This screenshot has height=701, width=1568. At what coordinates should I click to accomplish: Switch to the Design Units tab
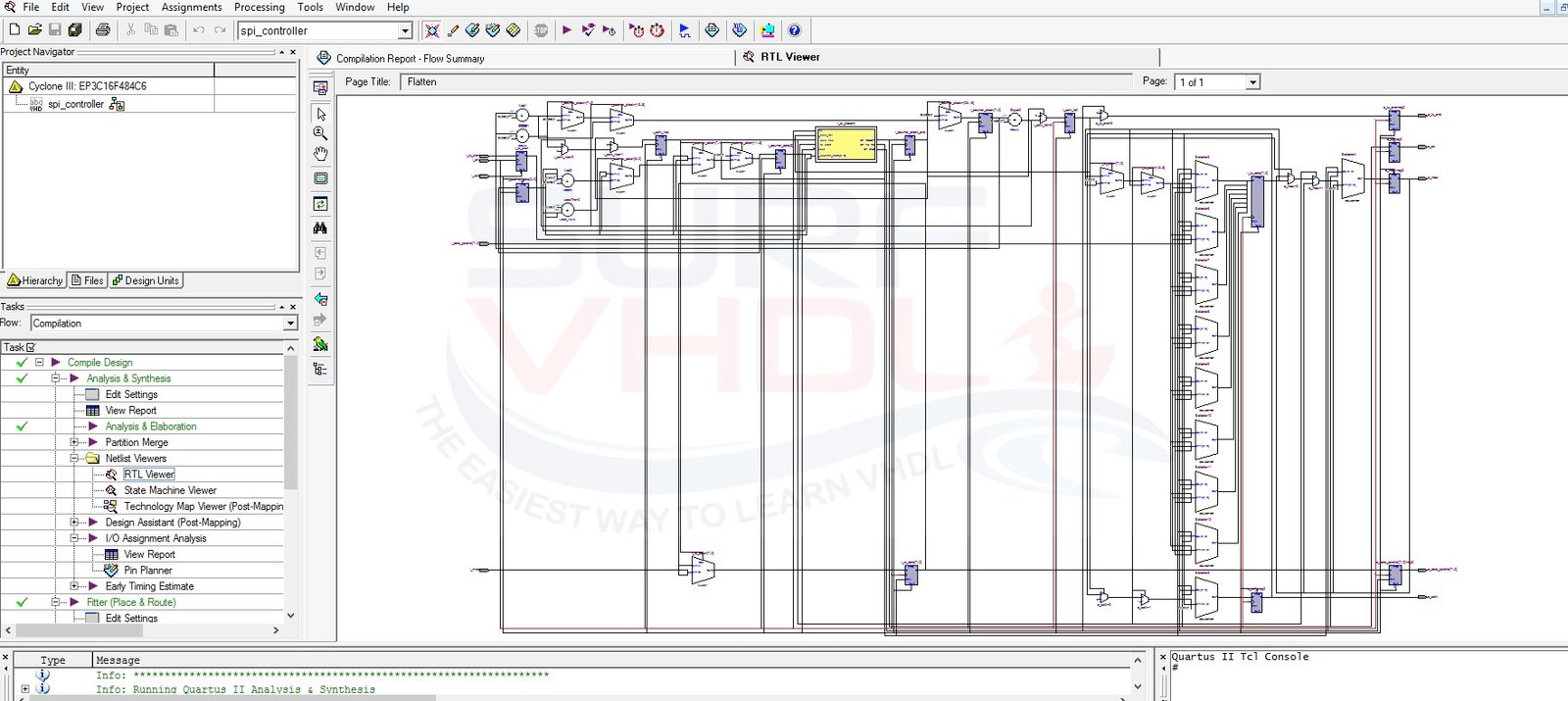pyautogui.click(x=146, y=280)
